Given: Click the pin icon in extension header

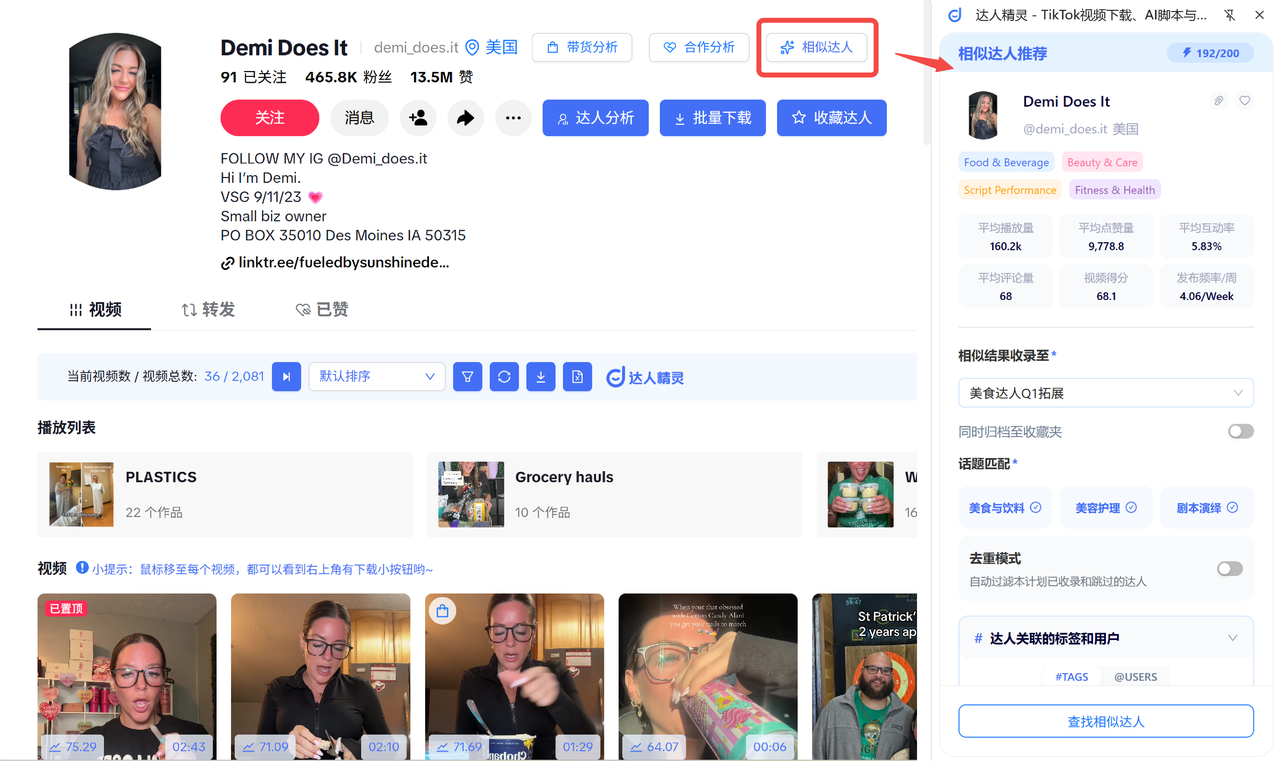Looking at the screenshot, I should coord(1229,15).
